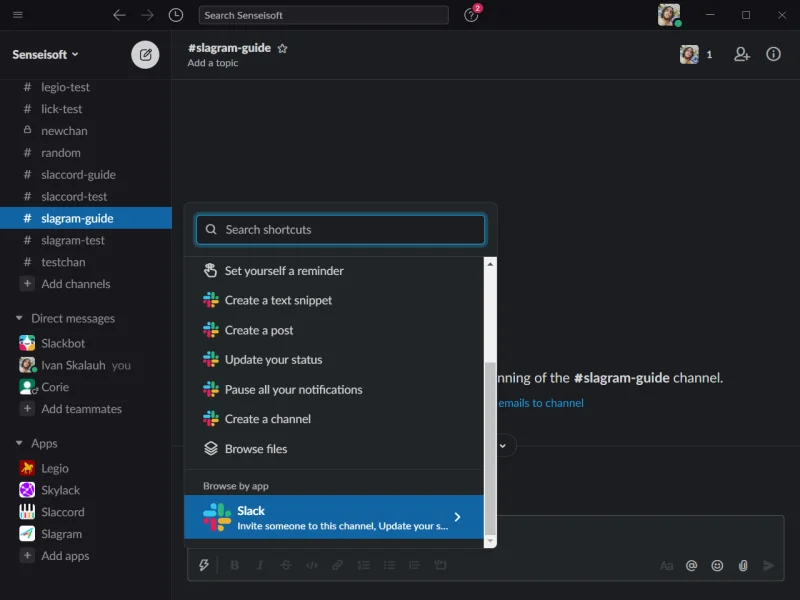Viewport: 800px width, 600px height.
Task: Toggle inline code formatting in composer
Action: (x=312, y=565)
